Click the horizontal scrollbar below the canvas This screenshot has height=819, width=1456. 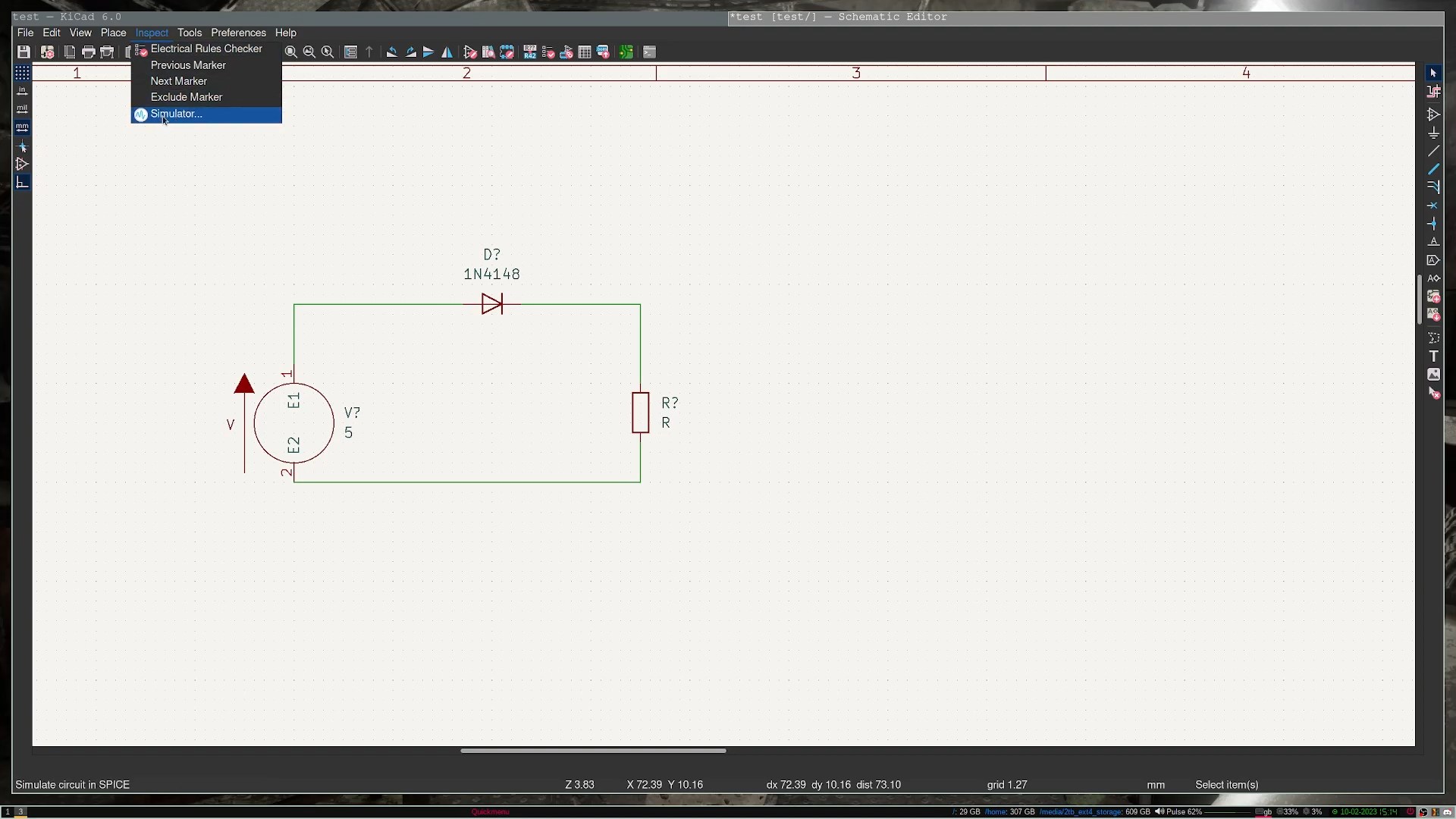[x=593, y=751]
